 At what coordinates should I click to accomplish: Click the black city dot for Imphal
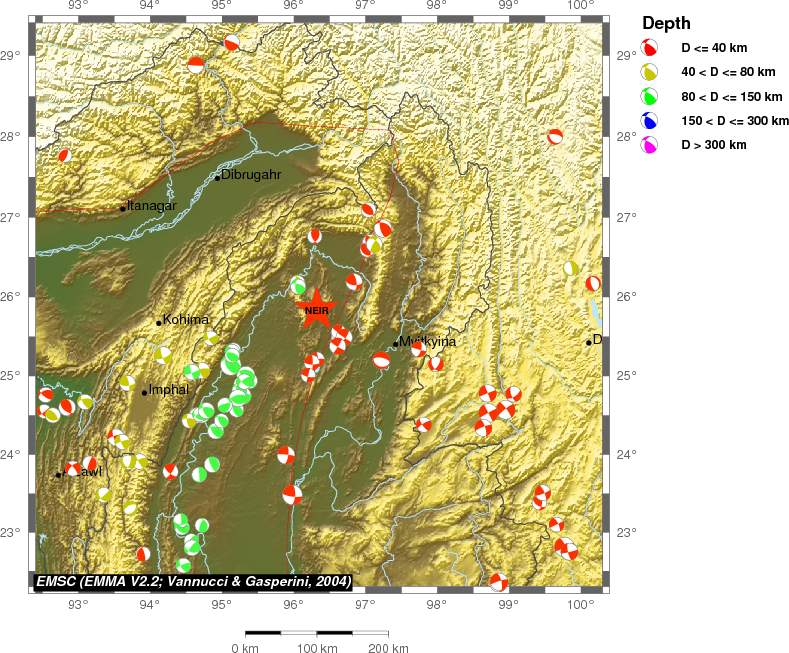point(144,392)
